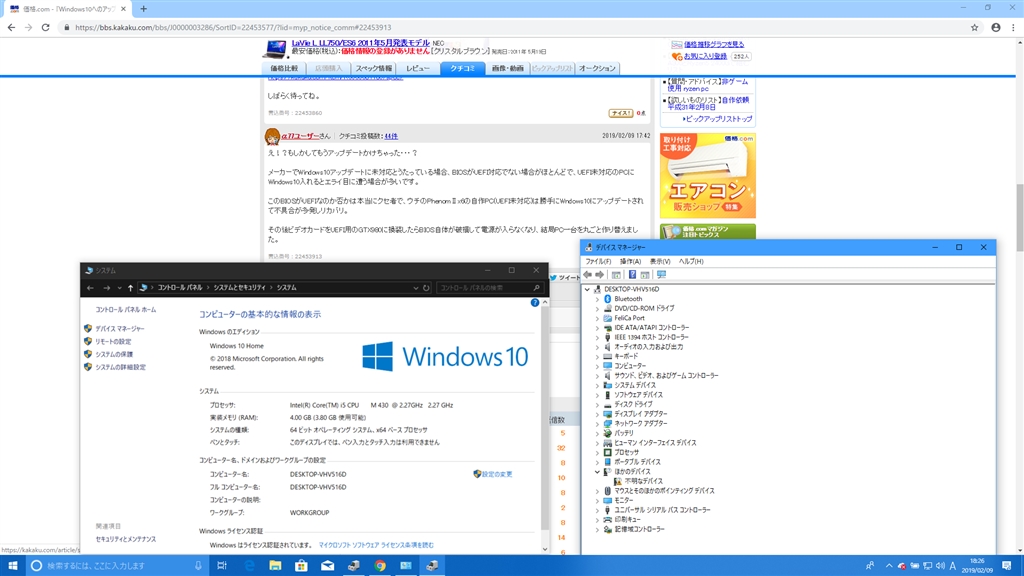Open the 操作(A) menu in Device Manager
The width and height of the screenshot is (1024, 576).
click(x=630, y=261)
